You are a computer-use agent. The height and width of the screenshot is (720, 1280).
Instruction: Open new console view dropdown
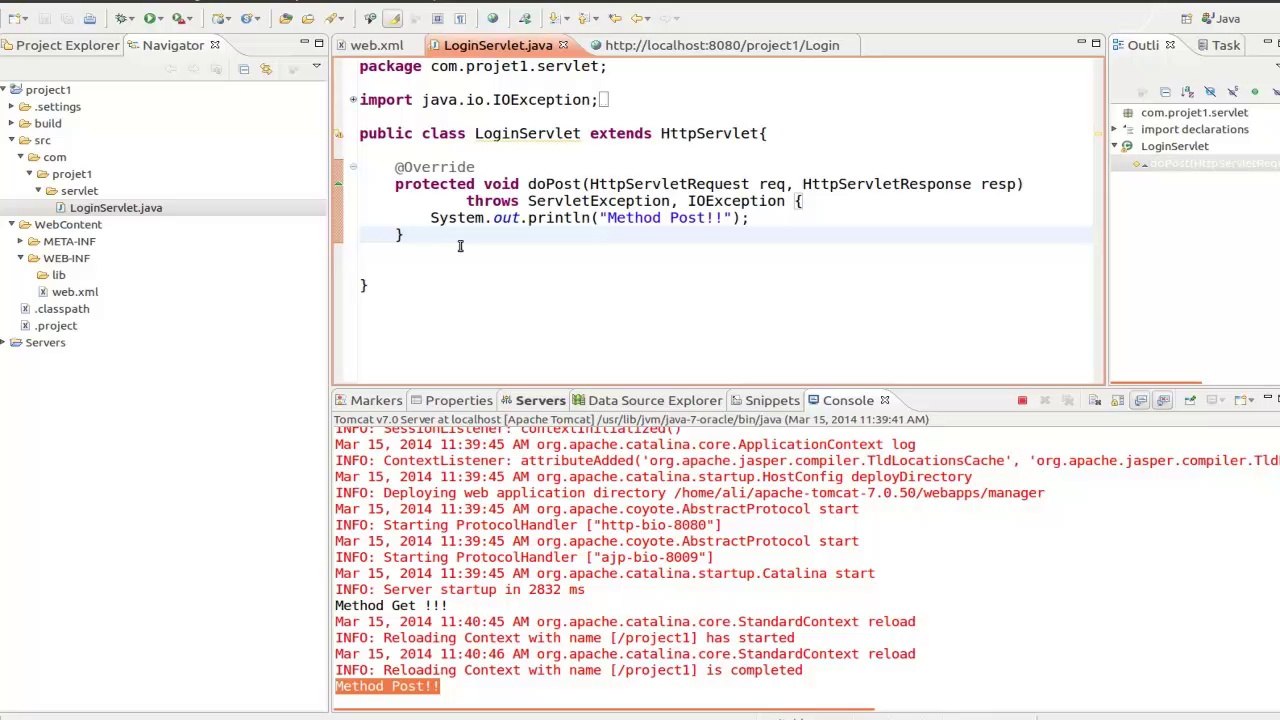coord(1252,400)
